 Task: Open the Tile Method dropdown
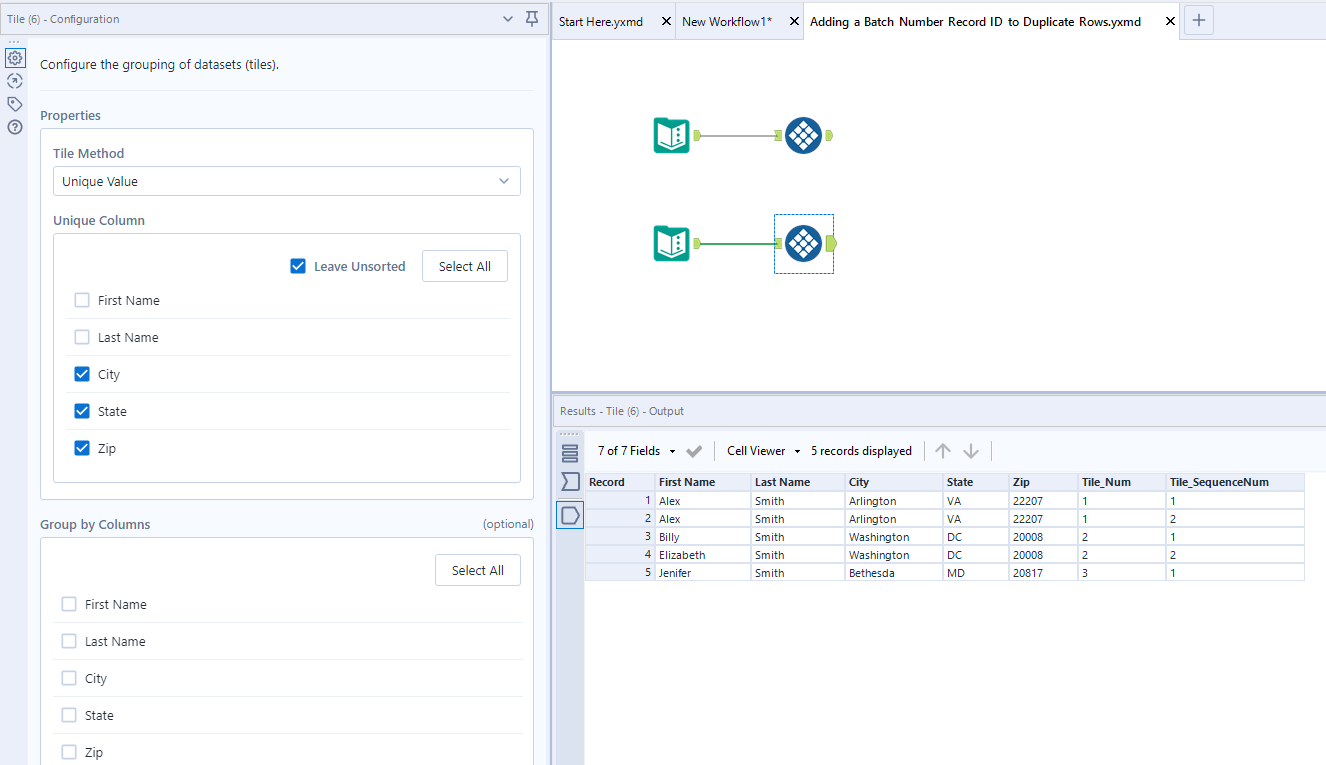click(286, 181)
